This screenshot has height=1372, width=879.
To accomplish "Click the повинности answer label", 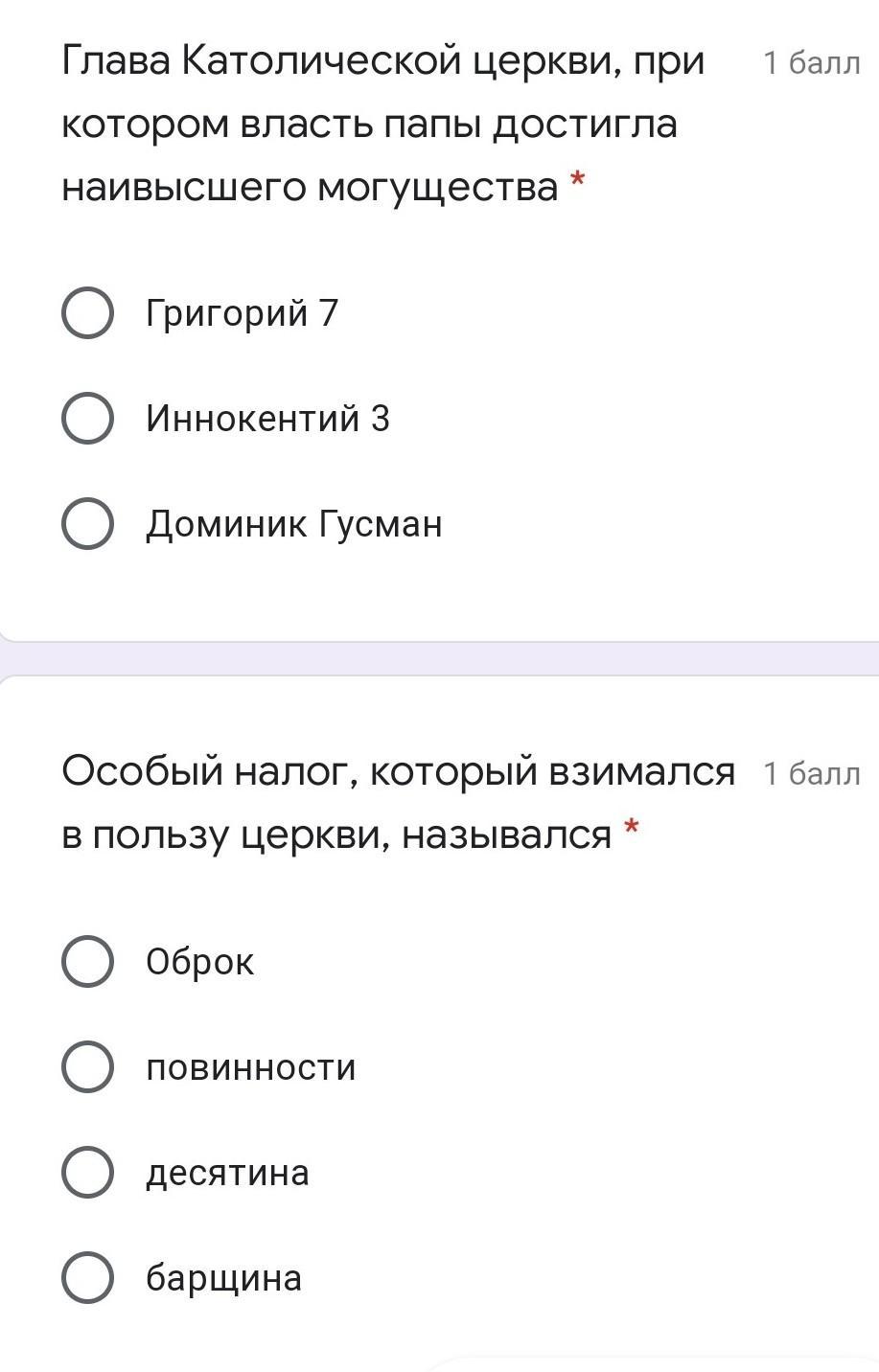I will (250, 1067).
